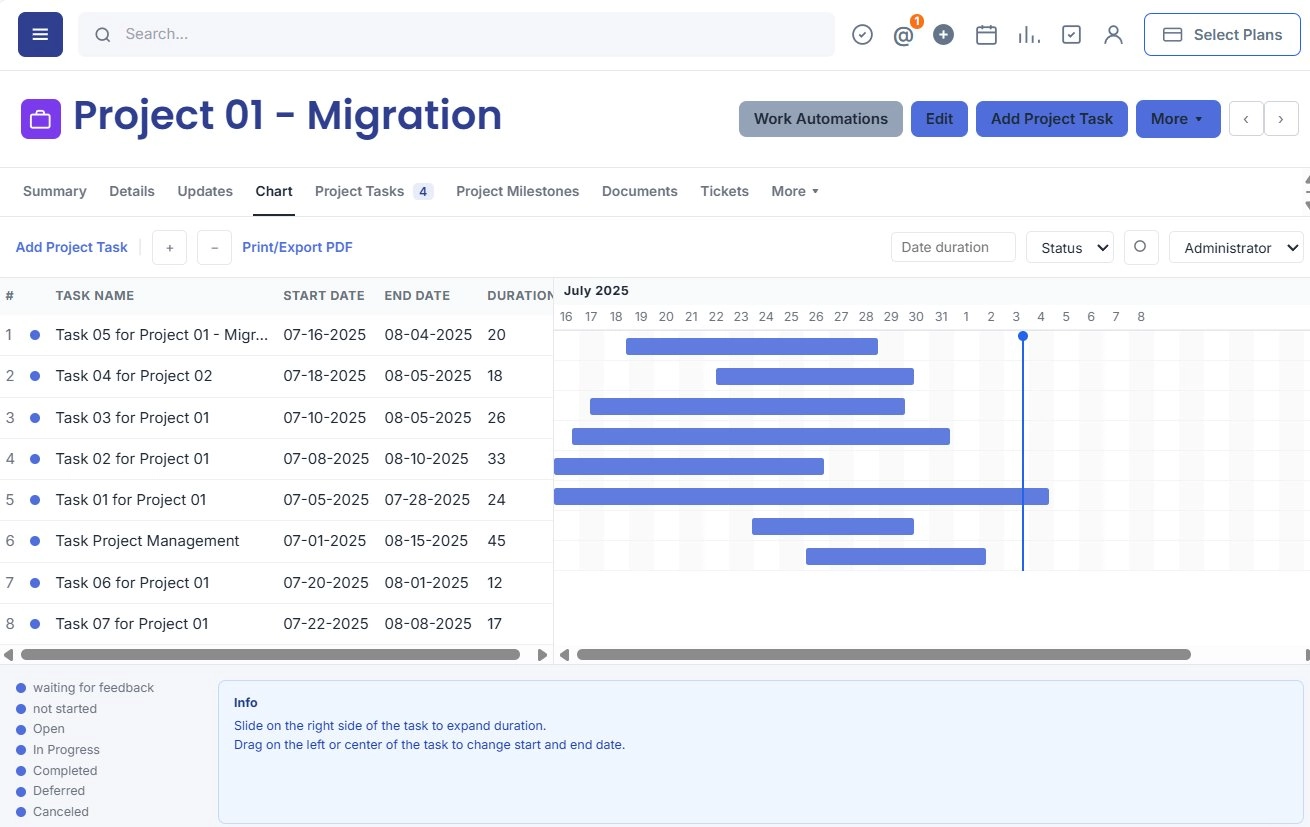Click the END DATE column header

[417, 296]
